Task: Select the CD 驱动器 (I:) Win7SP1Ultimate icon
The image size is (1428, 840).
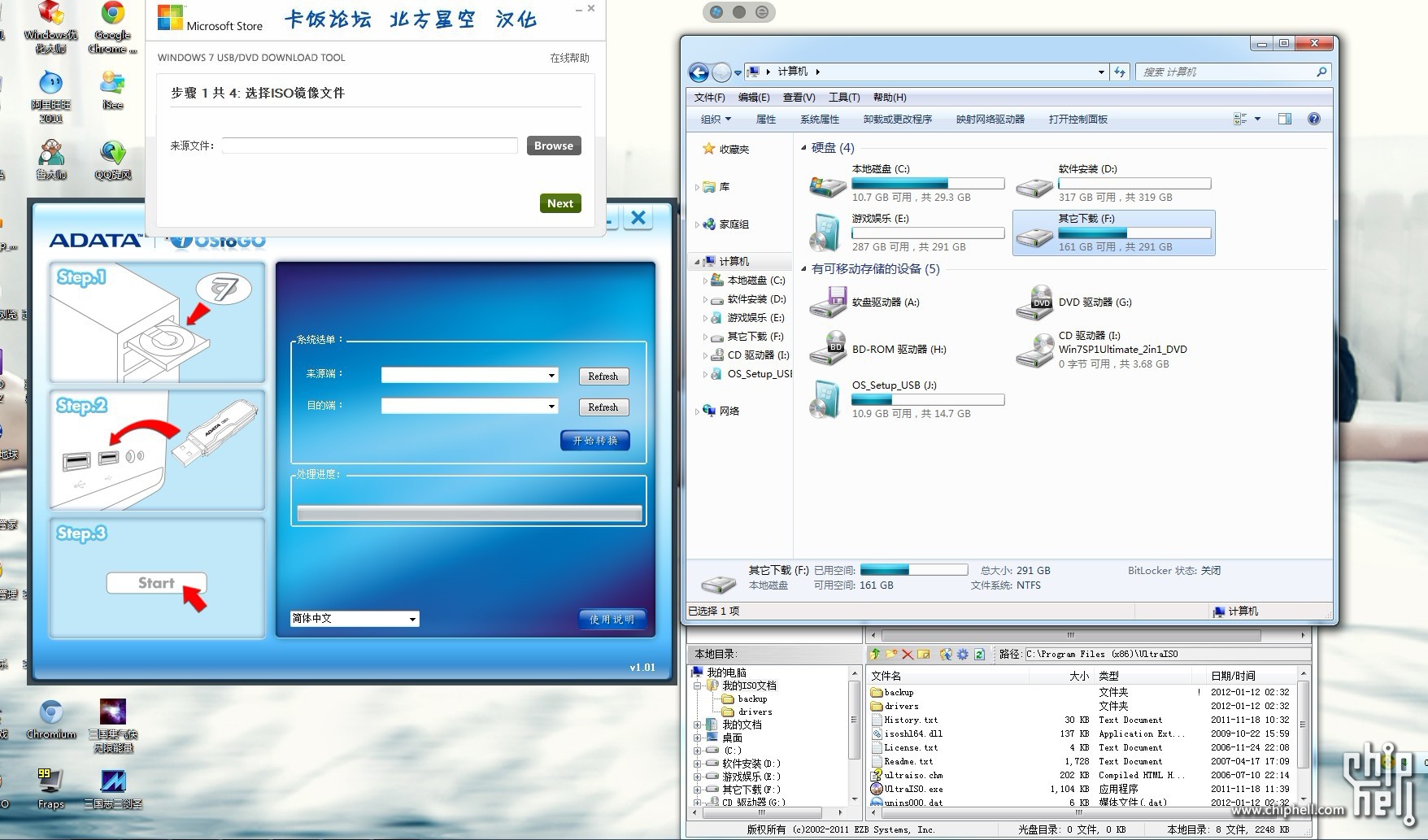Action: [x=1035, y=350]
